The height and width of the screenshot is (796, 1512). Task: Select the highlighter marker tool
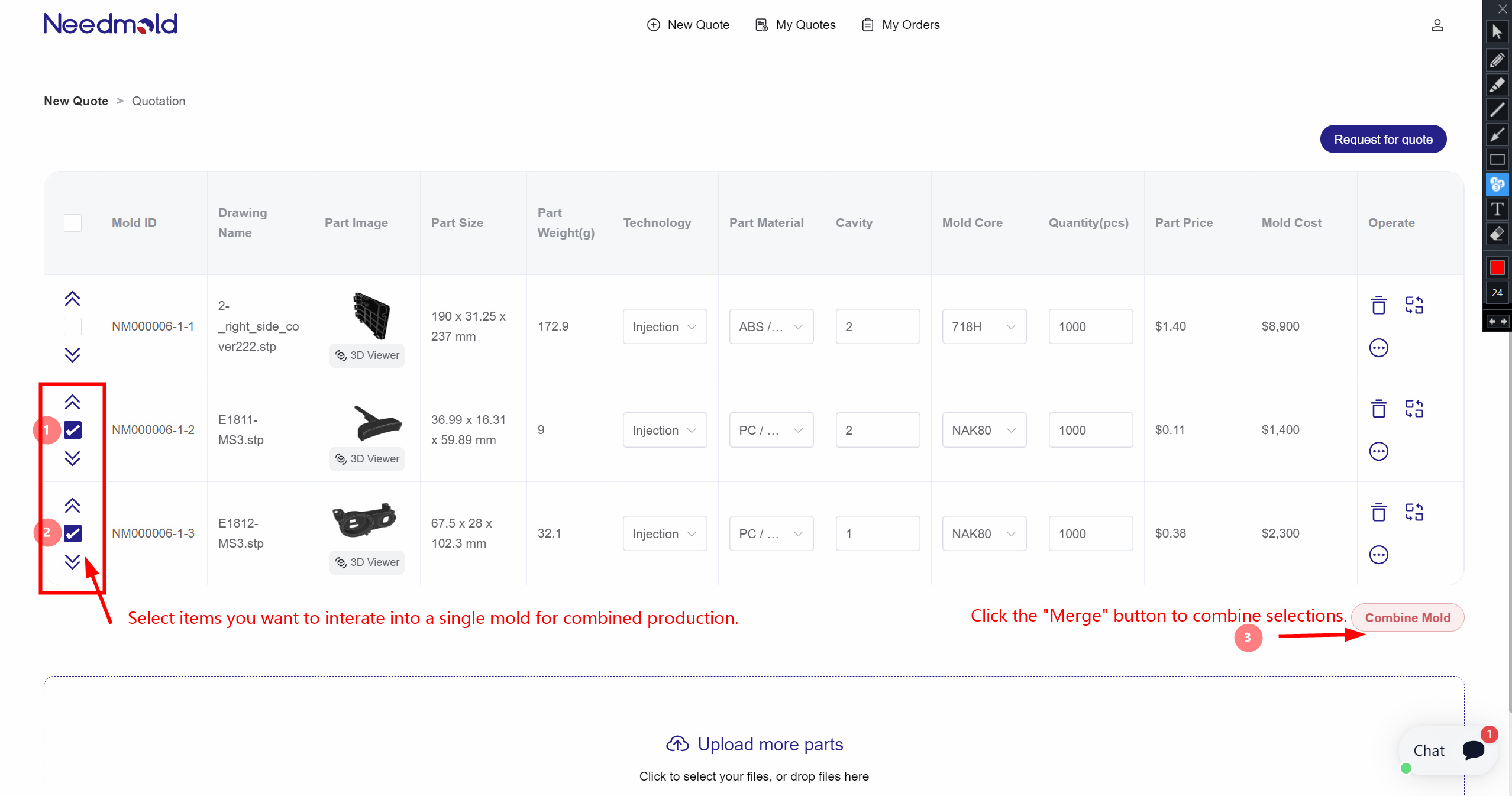click(x=1497, y=85)
